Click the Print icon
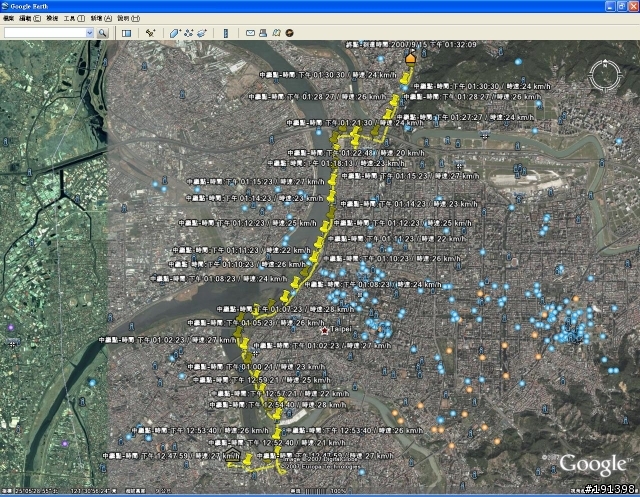 click(263, 33)
